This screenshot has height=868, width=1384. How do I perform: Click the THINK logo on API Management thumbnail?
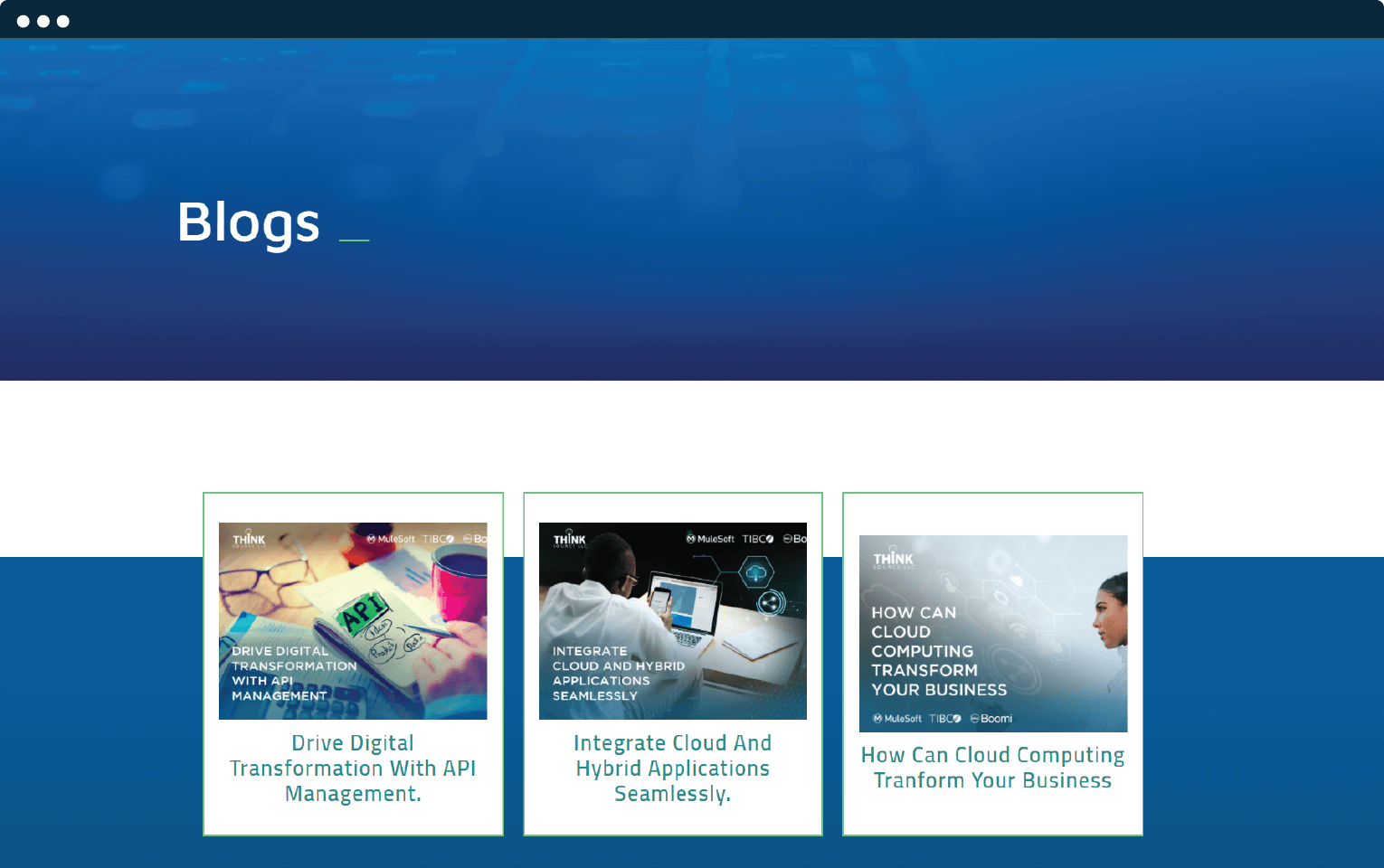point(249,541)
